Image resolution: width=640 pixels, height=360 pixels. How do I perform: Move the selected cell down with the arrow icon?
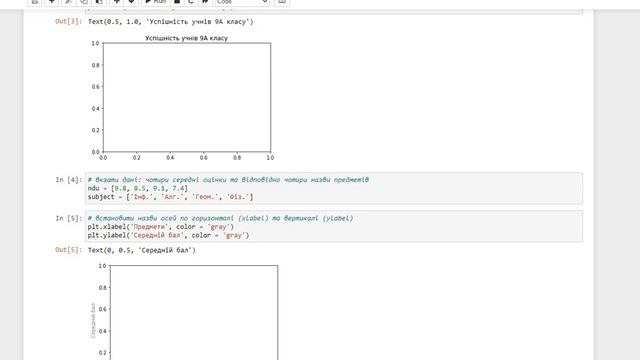point(131,2)
